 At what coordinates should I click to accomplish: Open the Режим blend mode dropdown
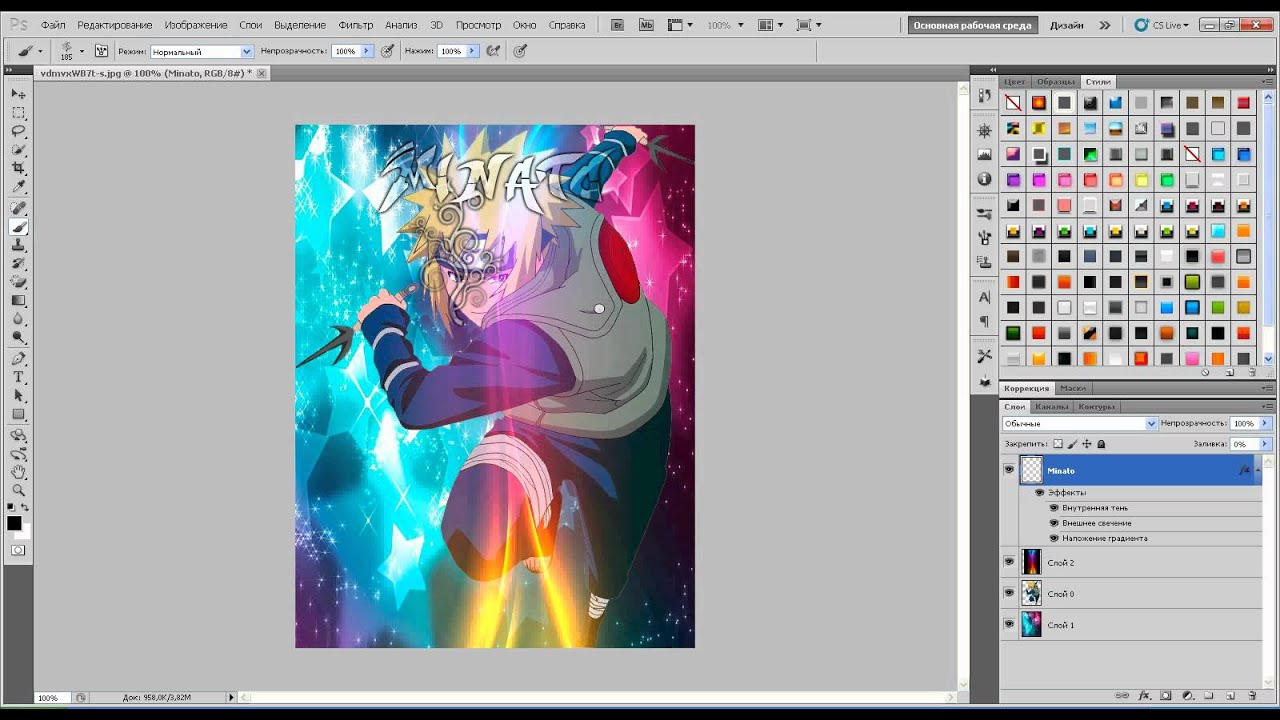[x=201, y=51]
